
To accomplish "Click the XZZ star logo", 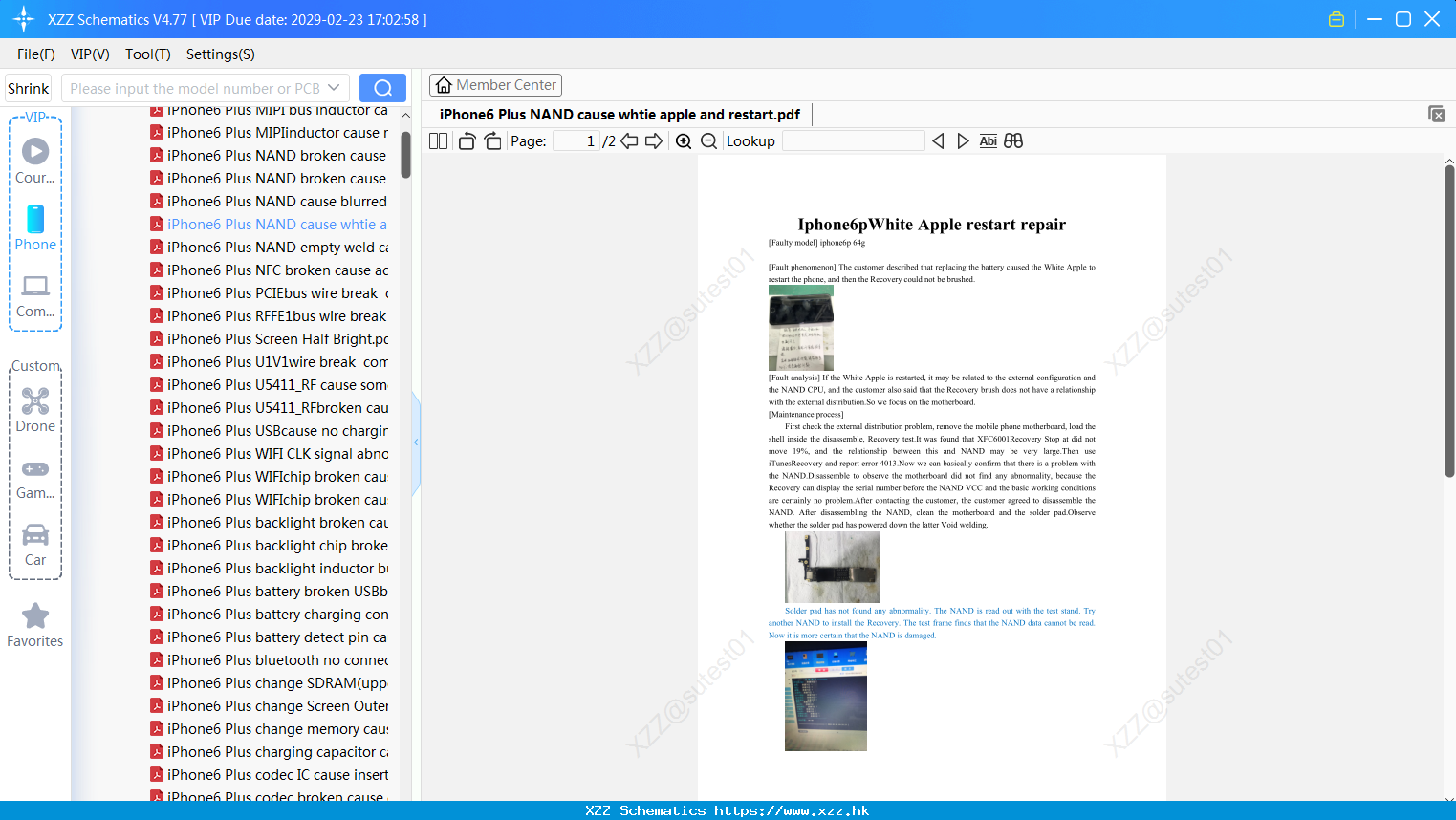I will (x=24, y=19).
